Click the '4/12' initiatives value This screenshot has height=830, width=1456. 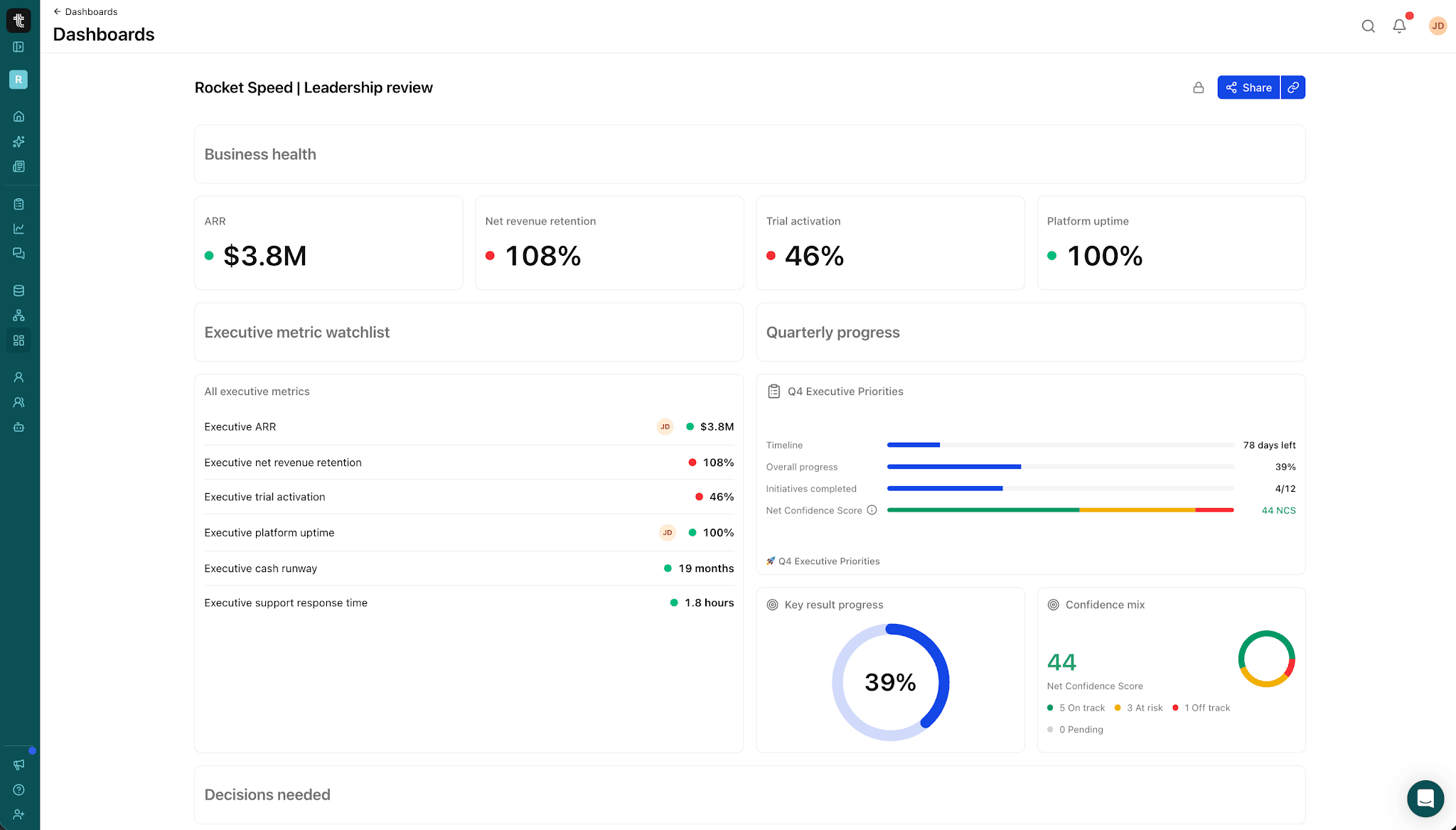pos(1285,489)
